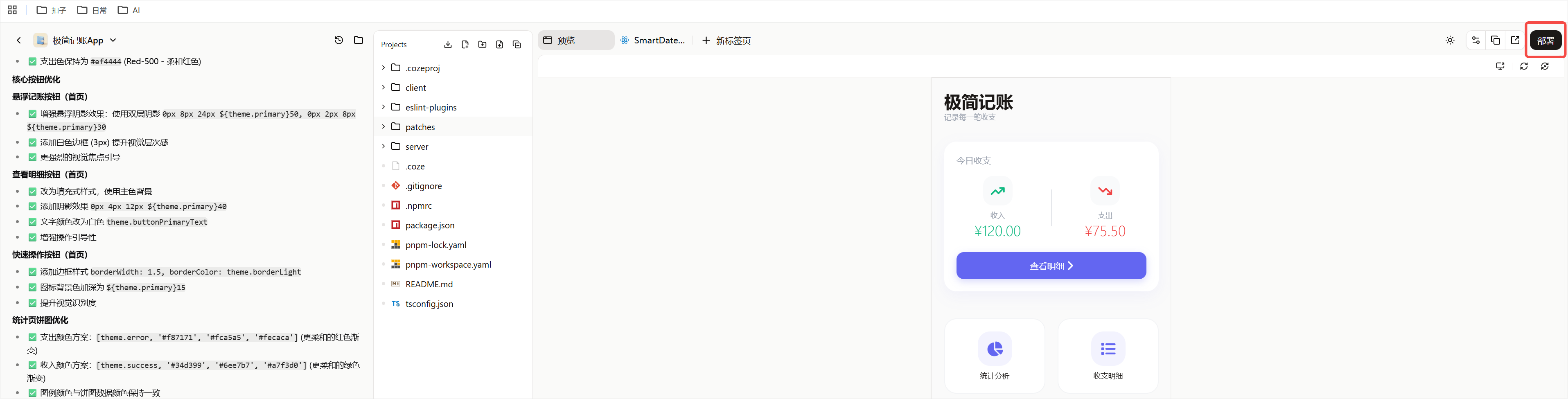Expand the client folder
Screen dimensions: 1568x399
point(416,88)
